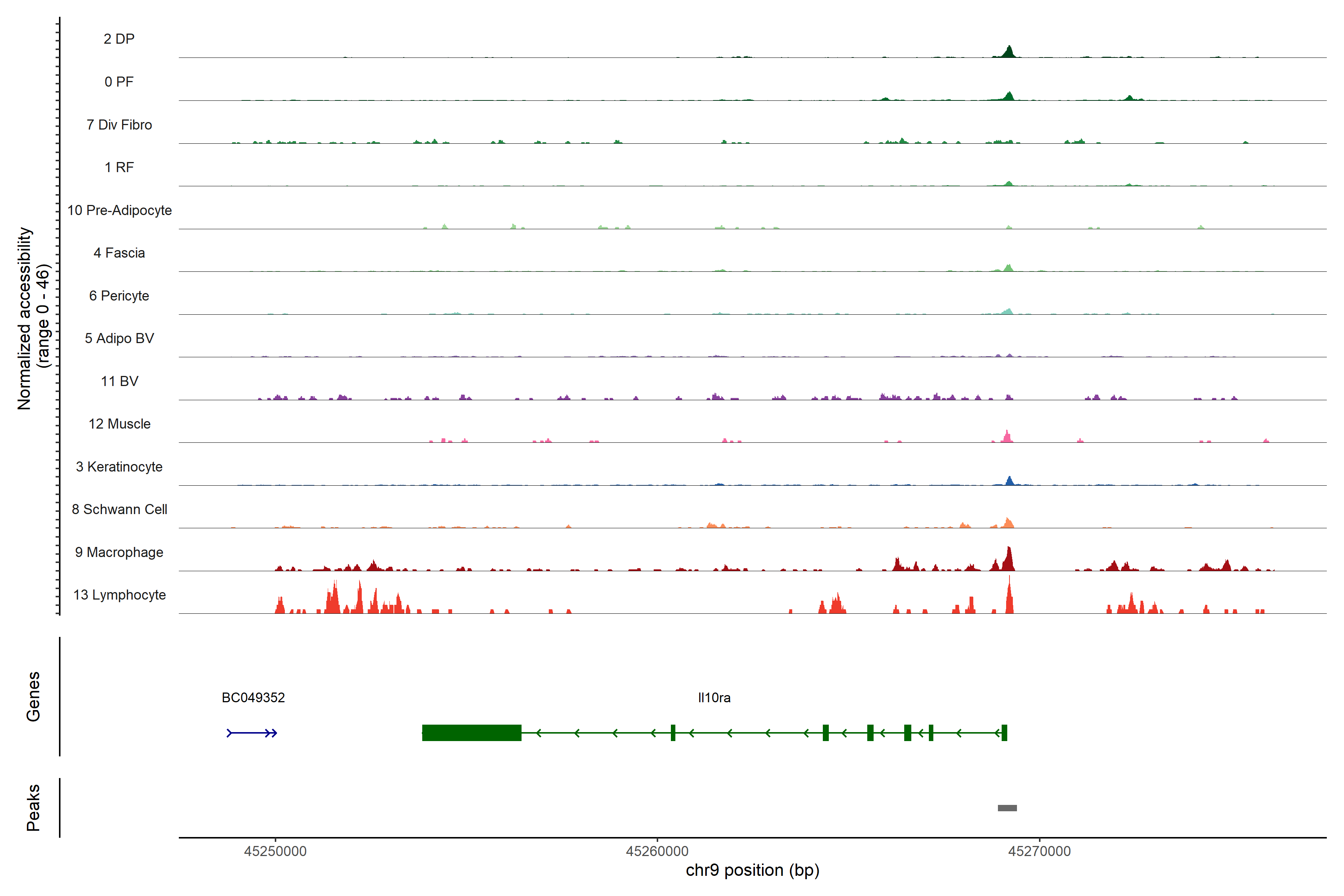Click the BC049352 gene label
Image resolution: width=1344 pixels, height=896 pixels.
(253, 698)
